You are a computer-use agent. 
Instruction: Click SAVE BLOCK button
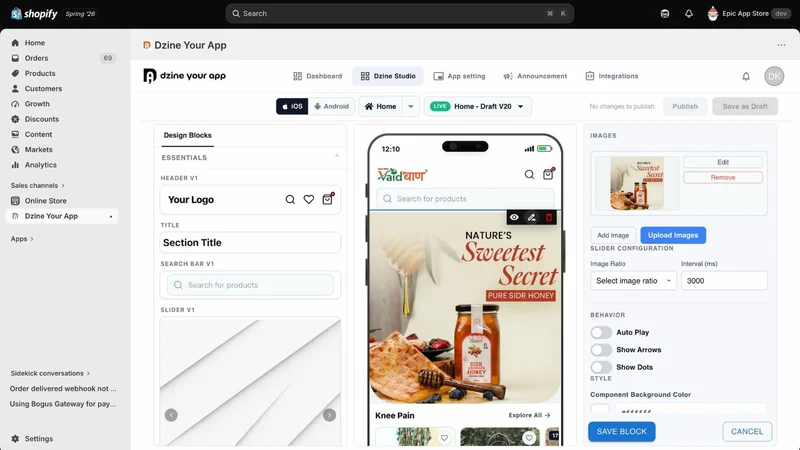(x=621, y=432)
